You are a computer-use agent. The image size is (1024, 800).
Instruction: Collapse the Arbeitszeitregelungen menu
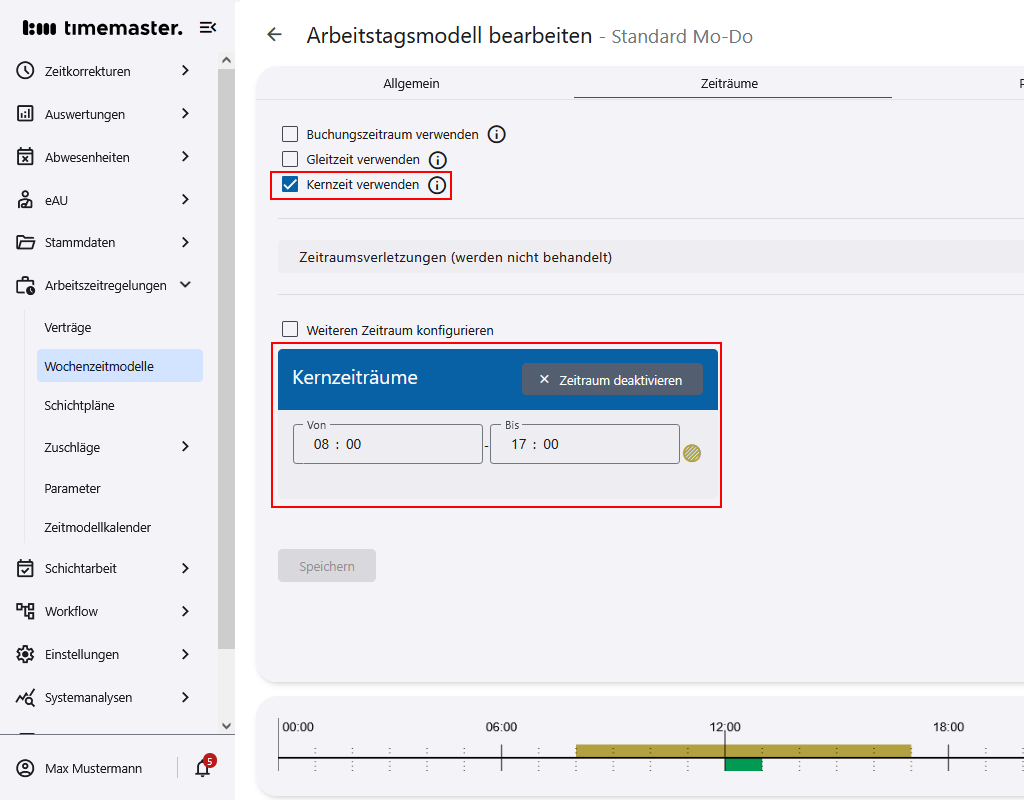click(x=184, y=284)
